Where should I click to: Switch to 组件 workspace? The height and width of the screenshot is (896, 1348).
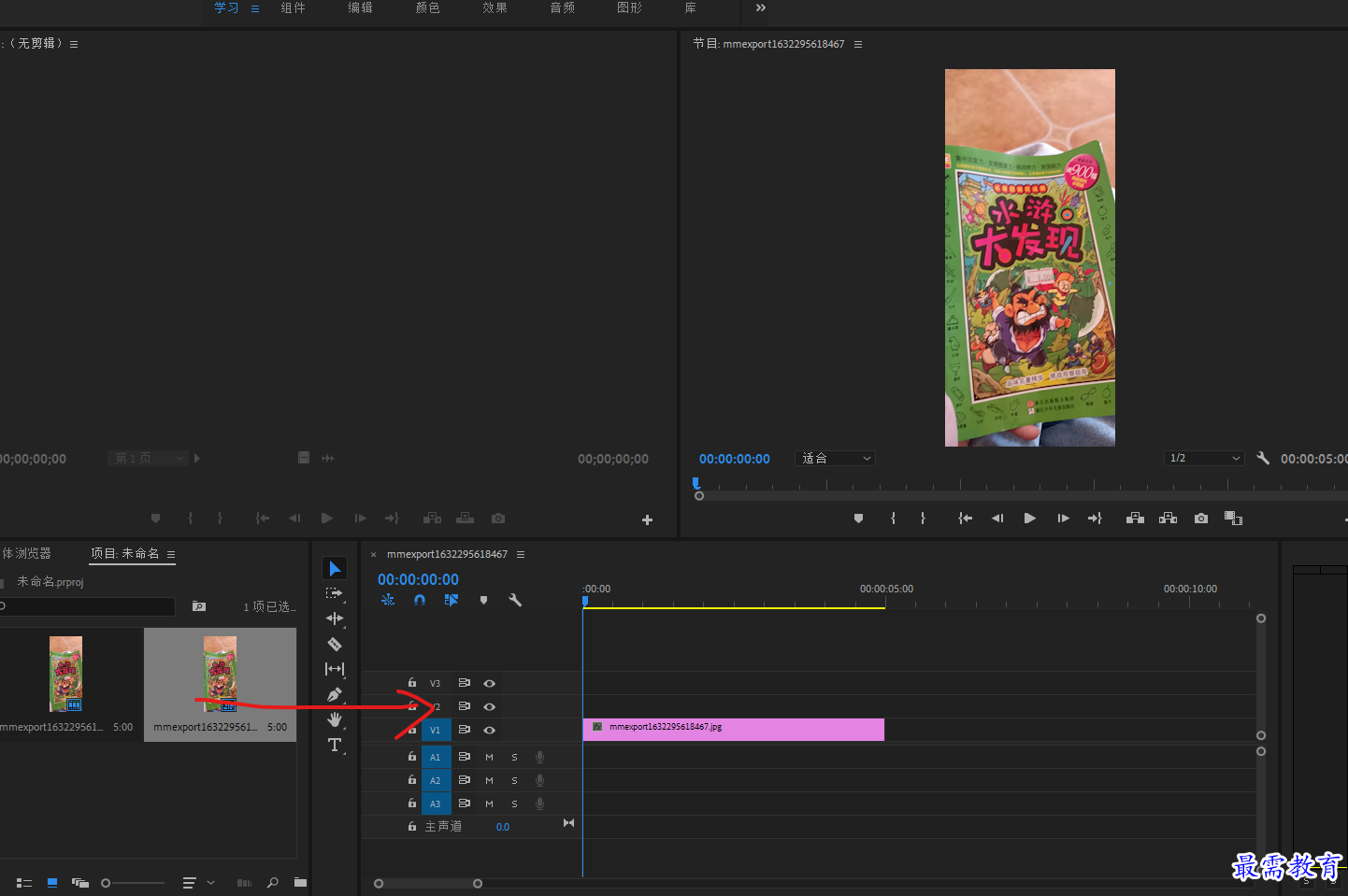click(294, 7)
